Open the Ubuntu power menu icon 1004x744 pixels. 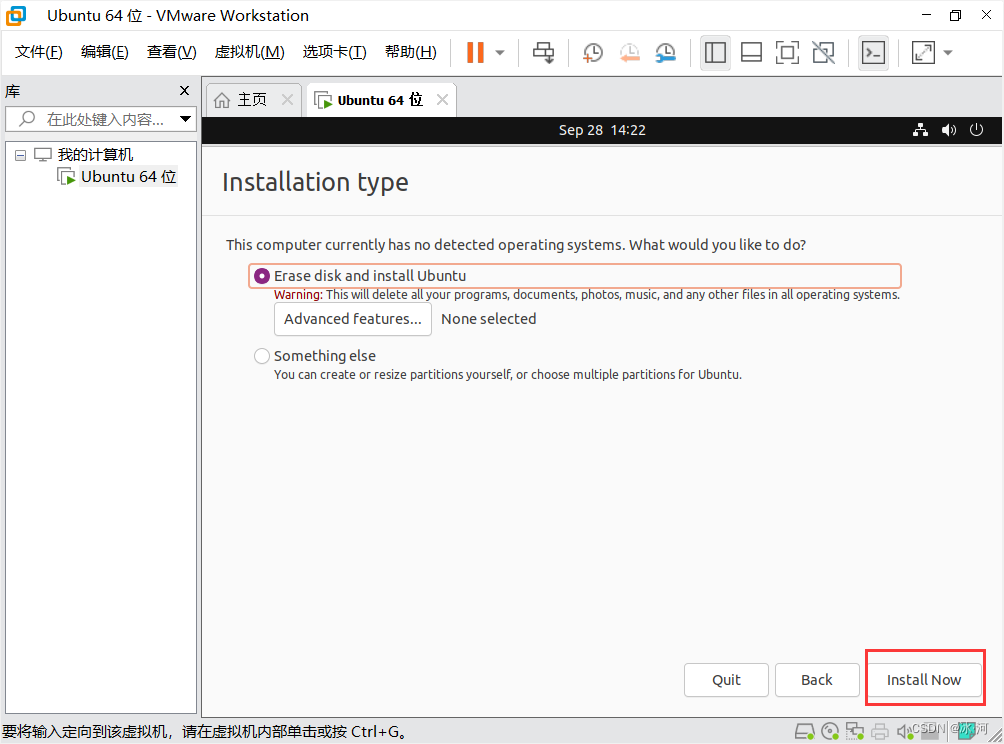(x=976, y=130)
